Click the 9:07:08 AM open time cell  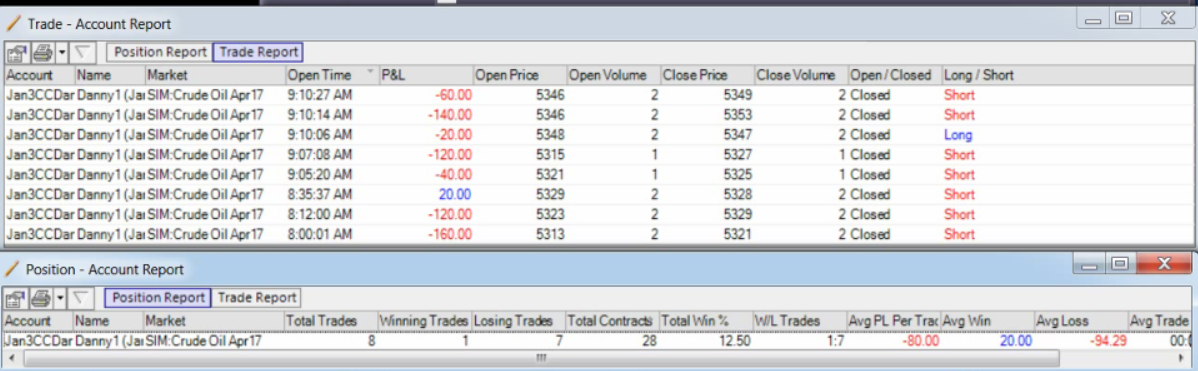click(x=320, y=154)
